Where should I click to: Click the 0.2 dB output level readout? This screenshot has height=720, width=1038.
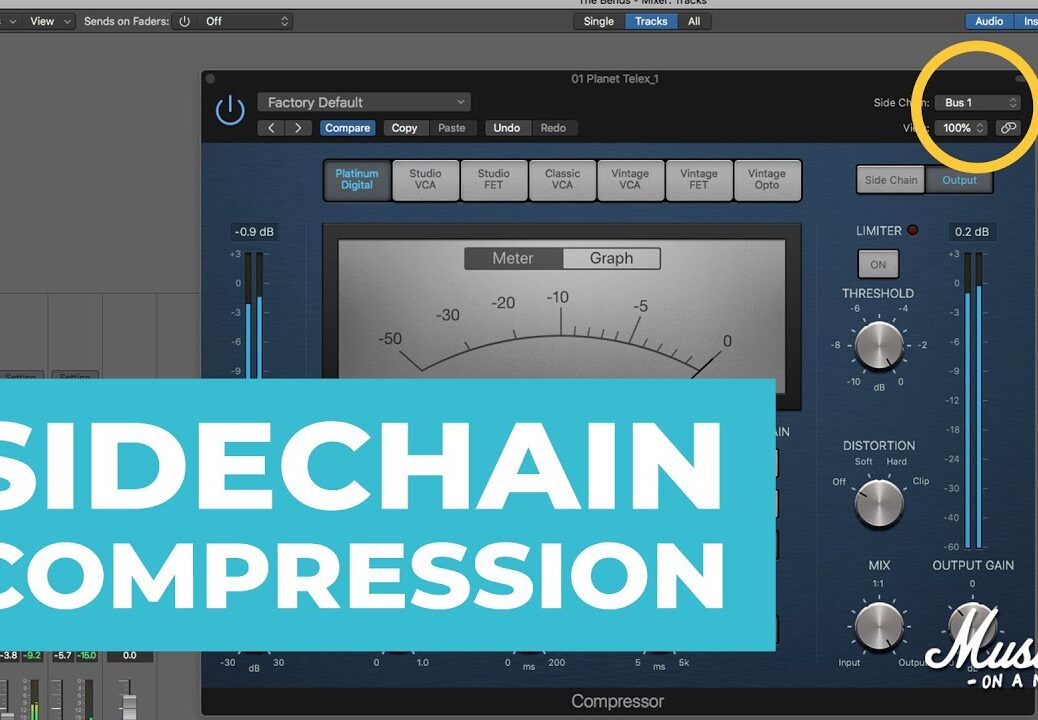click(x=972, y=232)
